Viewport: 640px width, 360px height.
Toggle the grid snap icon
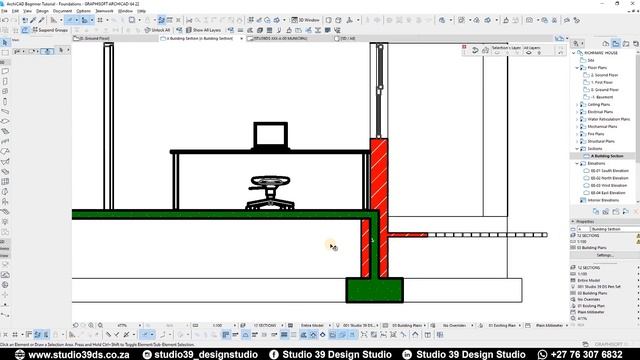100,20
